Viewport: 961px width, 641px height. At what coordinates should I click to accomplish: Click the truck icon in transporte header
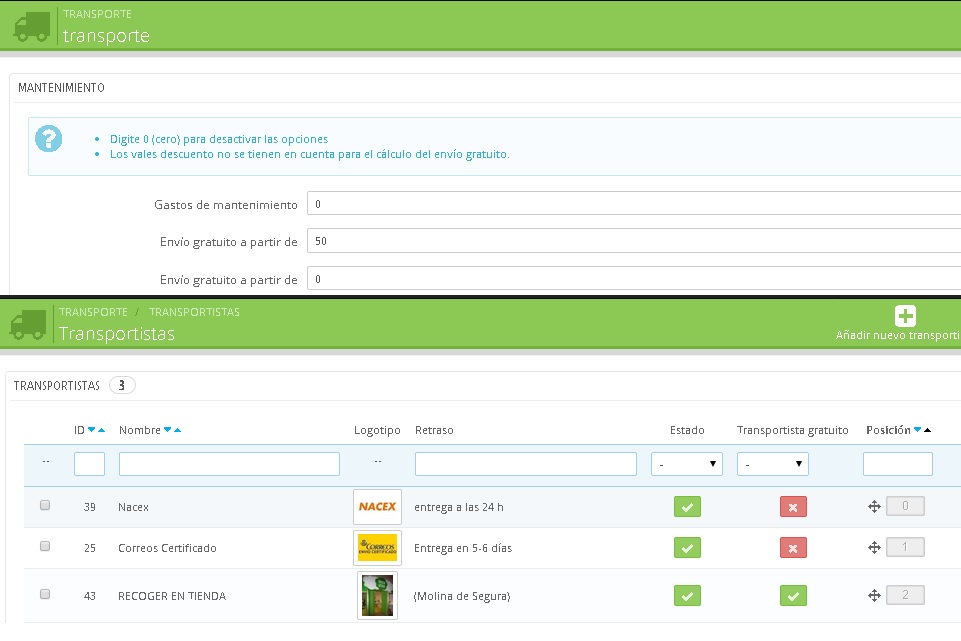click(32, 27)
